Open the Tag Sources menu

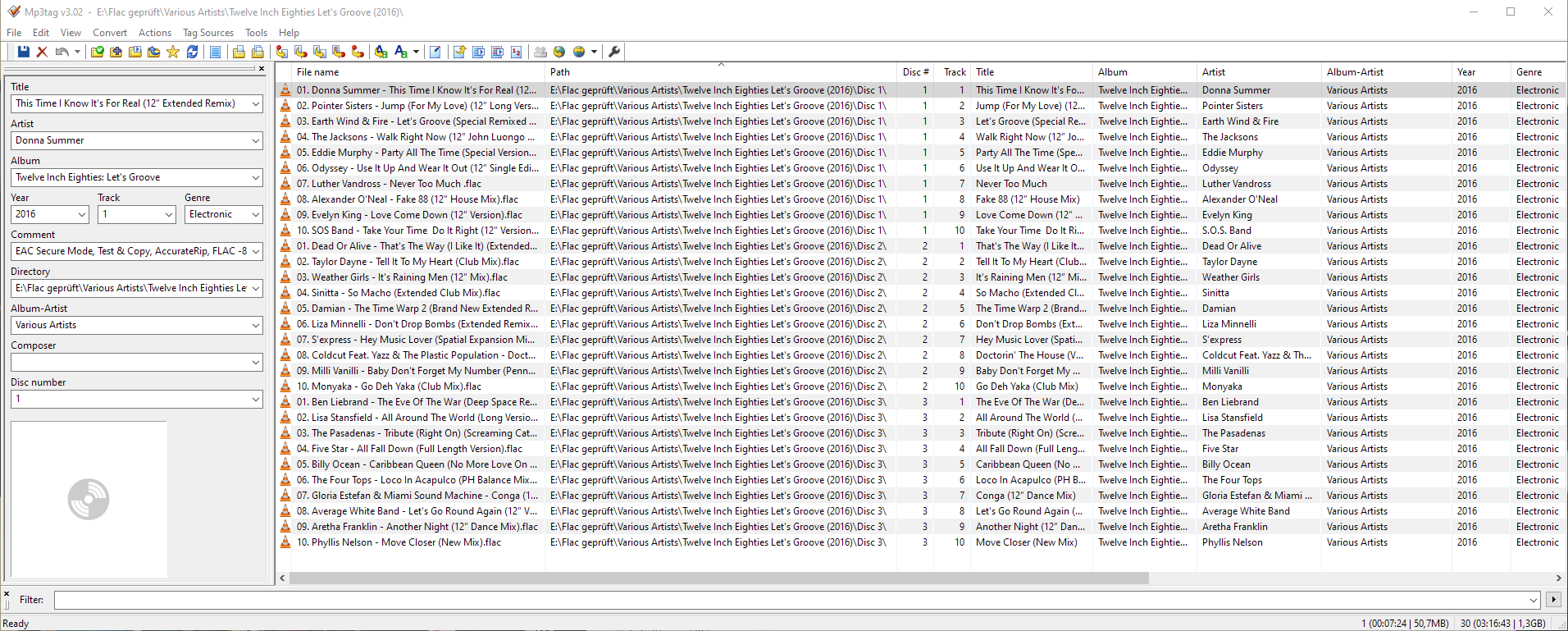pyautogui.click(x=208, y=33)
